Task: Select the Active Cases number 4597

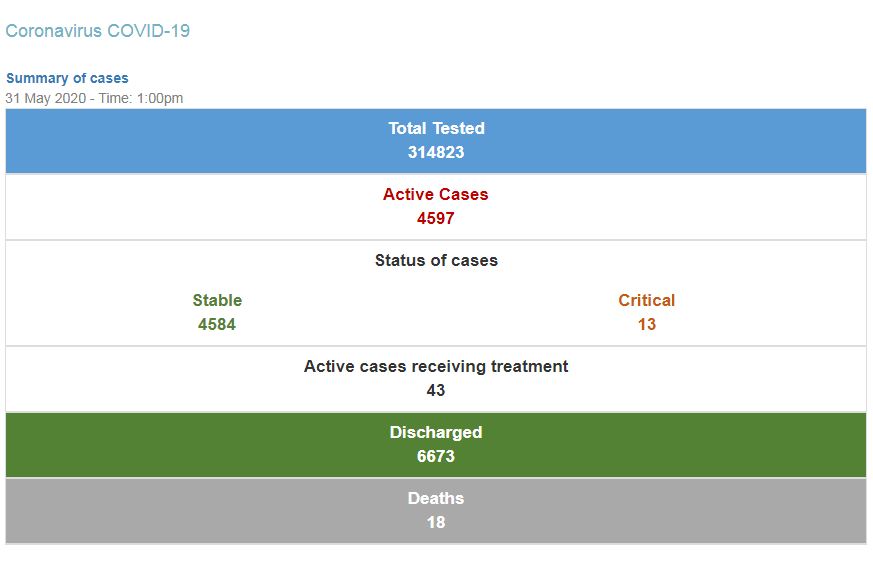Action: (436, 218)
